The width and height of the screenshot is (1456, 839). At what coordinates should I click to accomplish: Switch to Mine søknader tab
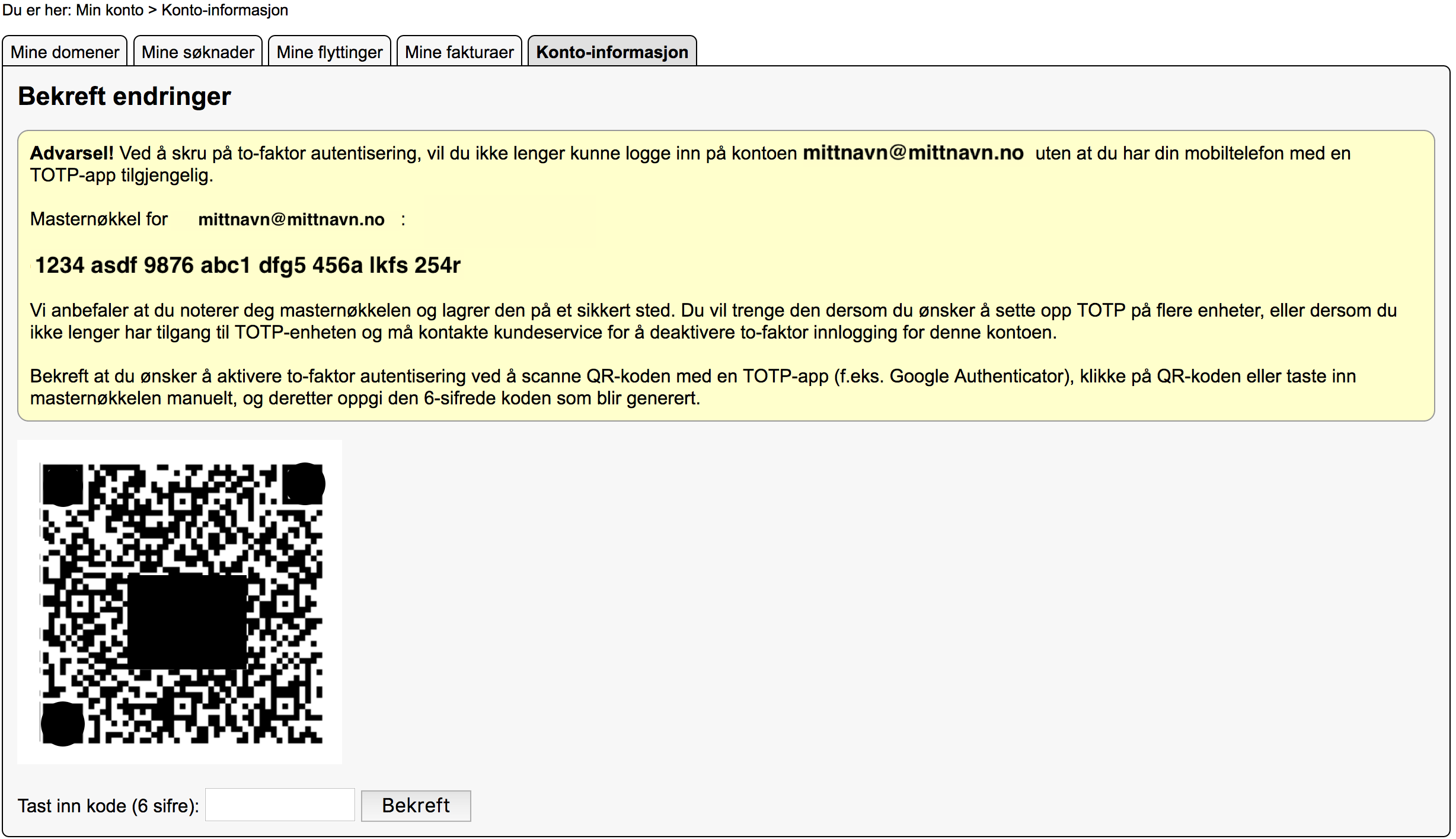pos(198,52)
